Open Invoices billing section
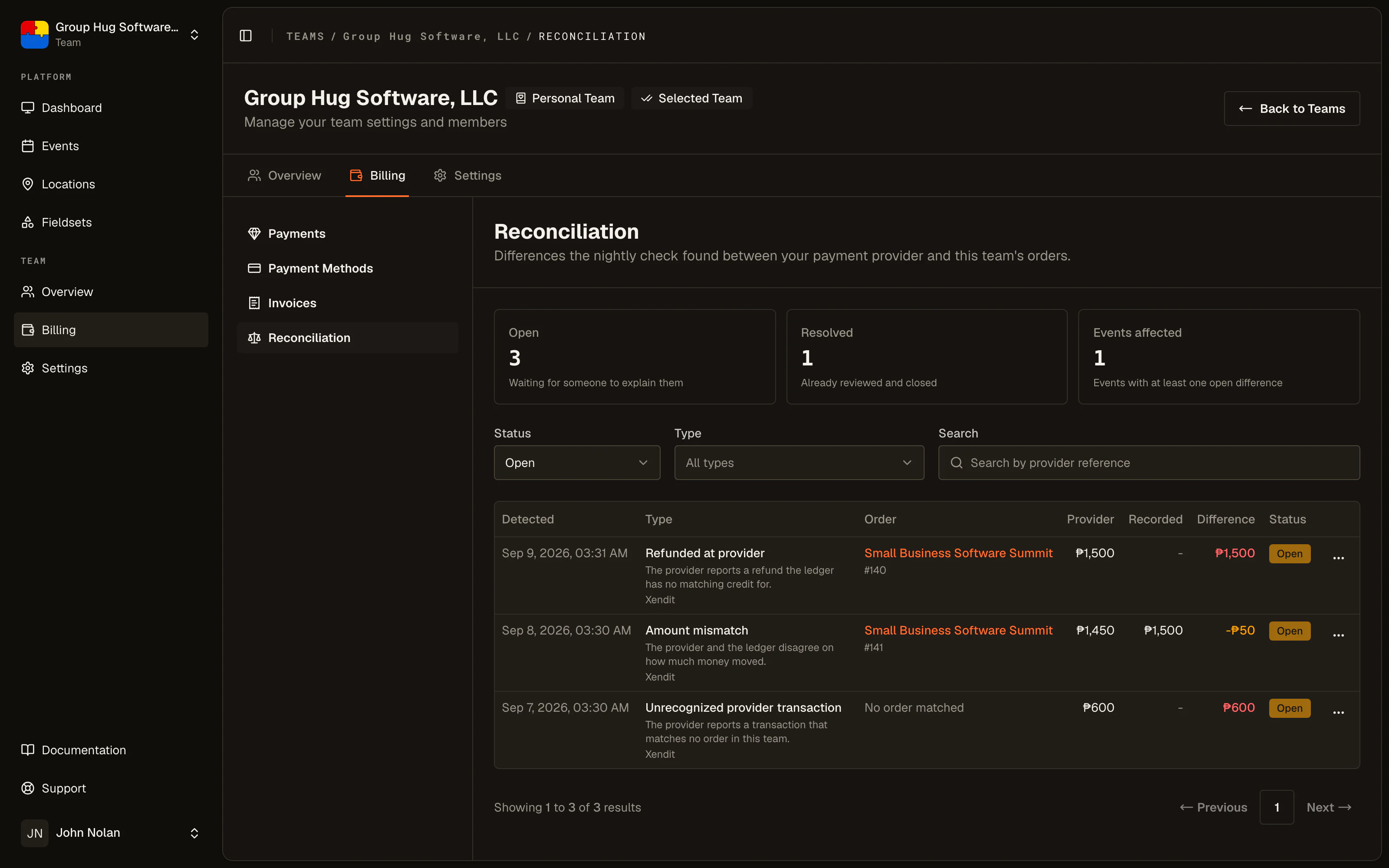 pos(347,303)
